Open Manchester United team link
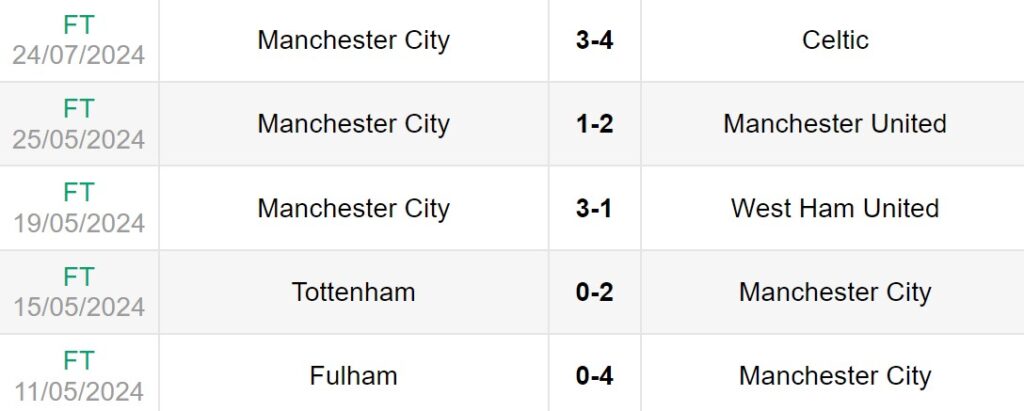1024x411 pixels. 835,124
